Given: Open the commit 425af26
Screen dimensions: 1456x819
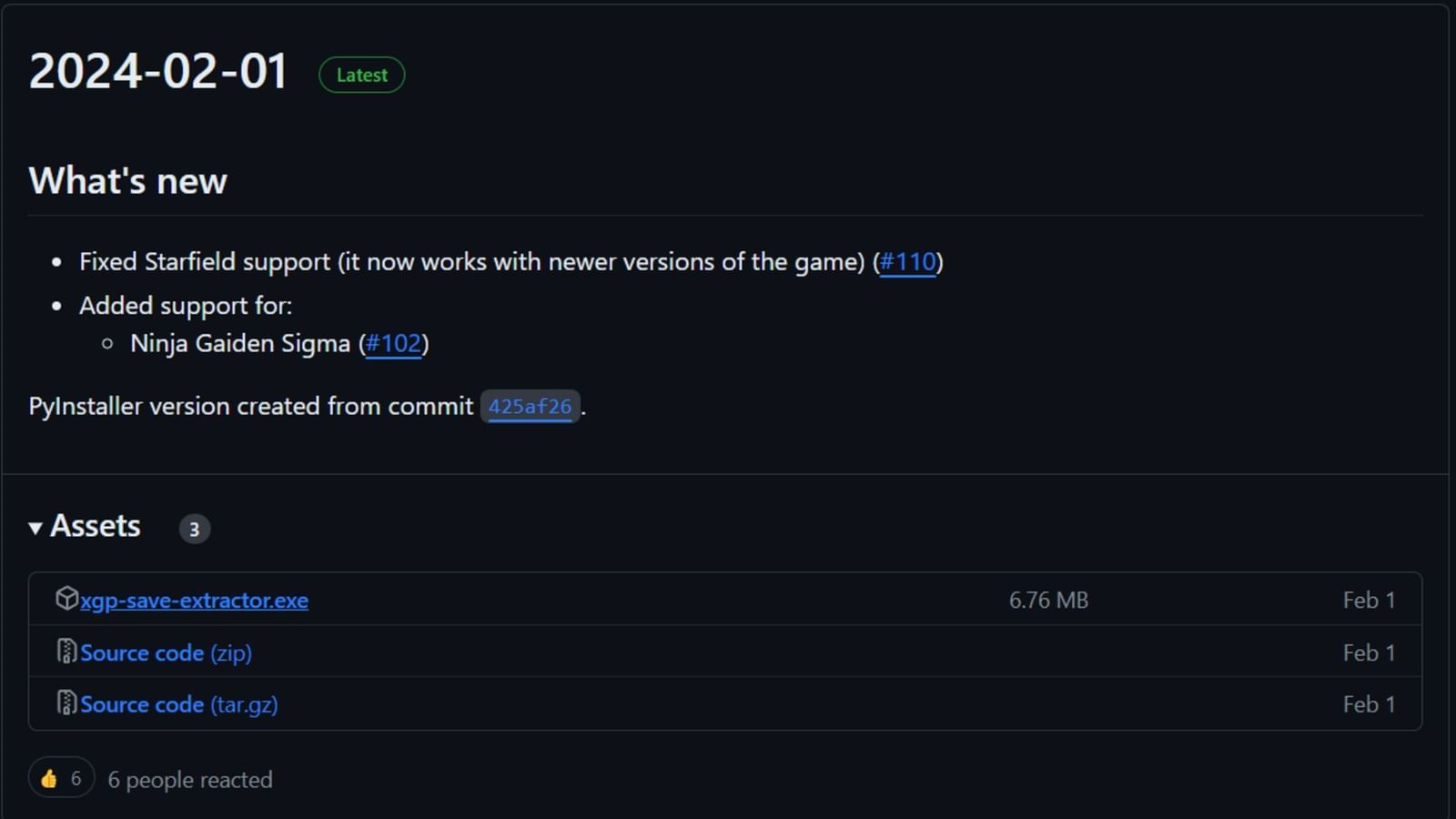Looking at the screenshot, I should point(531,407).
